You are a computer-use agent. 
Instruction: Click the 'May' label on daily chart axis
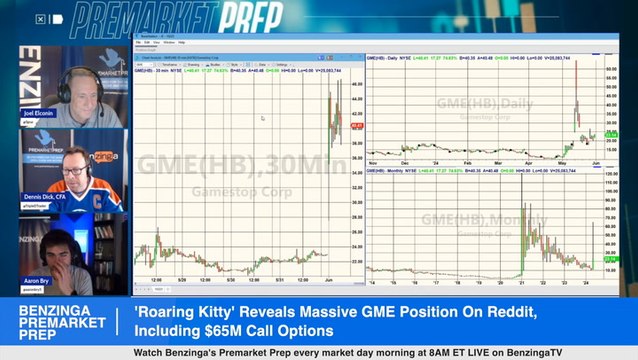[562, 163]
